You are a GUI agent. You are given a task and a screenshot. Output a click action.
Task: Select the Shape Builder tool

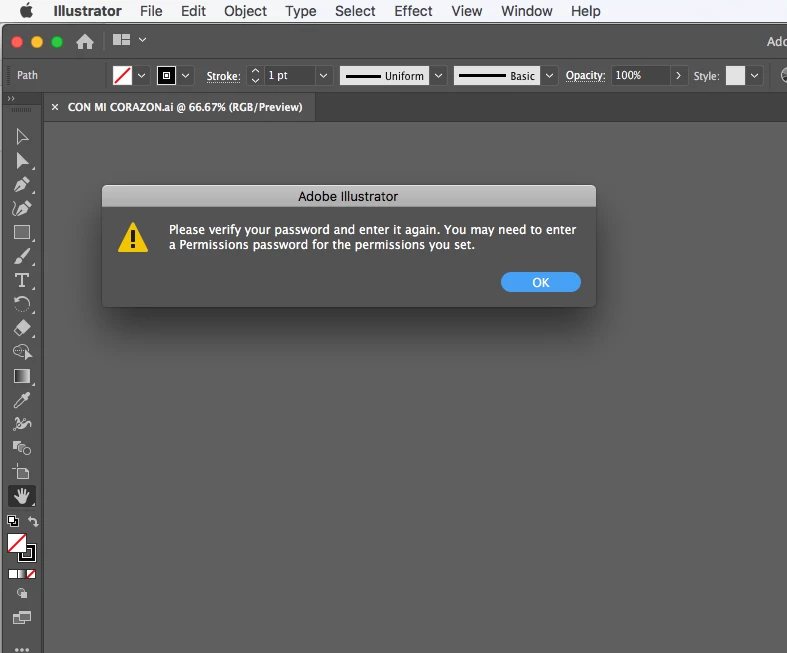[22, 352]
